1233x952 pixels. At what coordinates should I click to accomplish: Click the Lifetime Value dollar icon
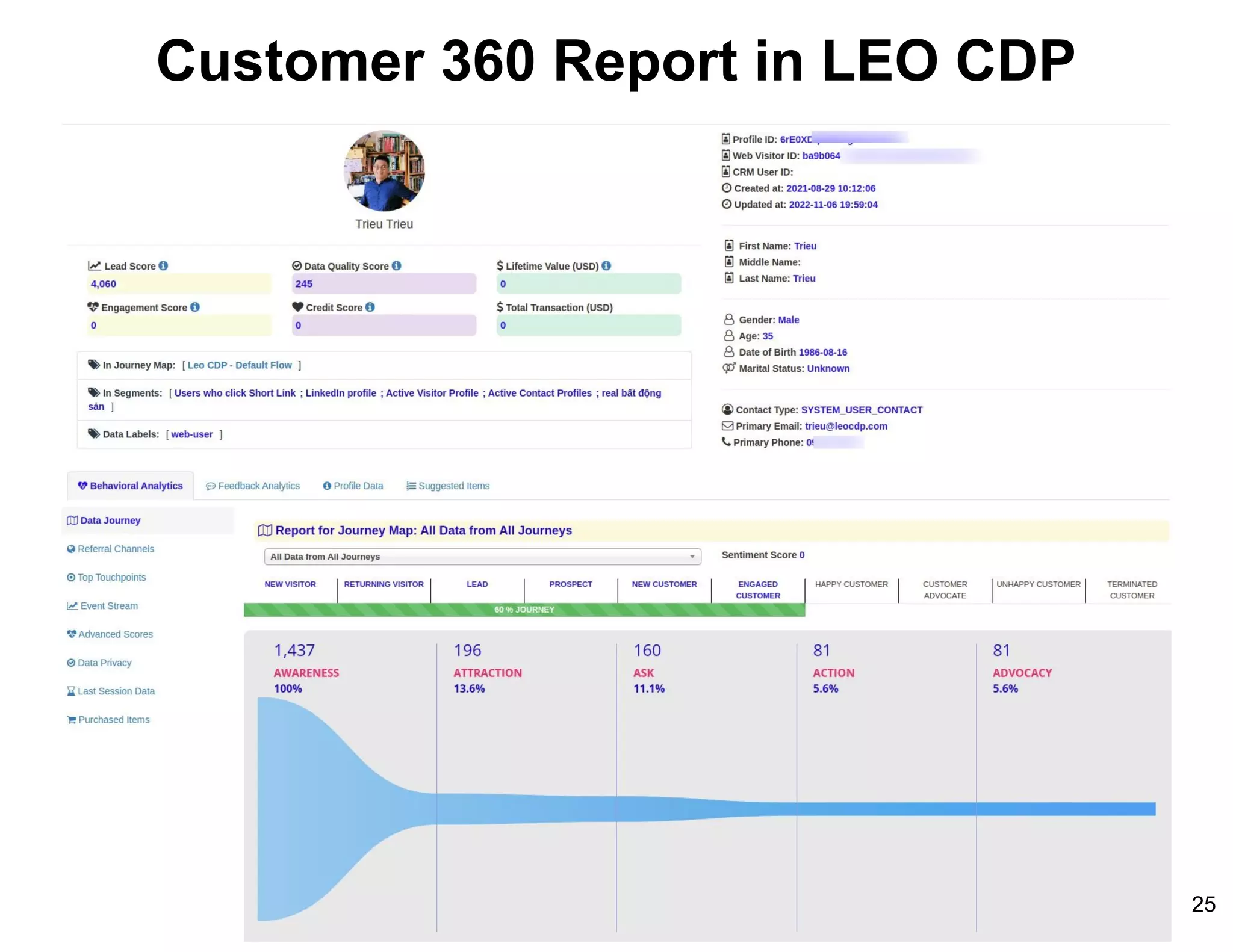[x=500, y=265]
